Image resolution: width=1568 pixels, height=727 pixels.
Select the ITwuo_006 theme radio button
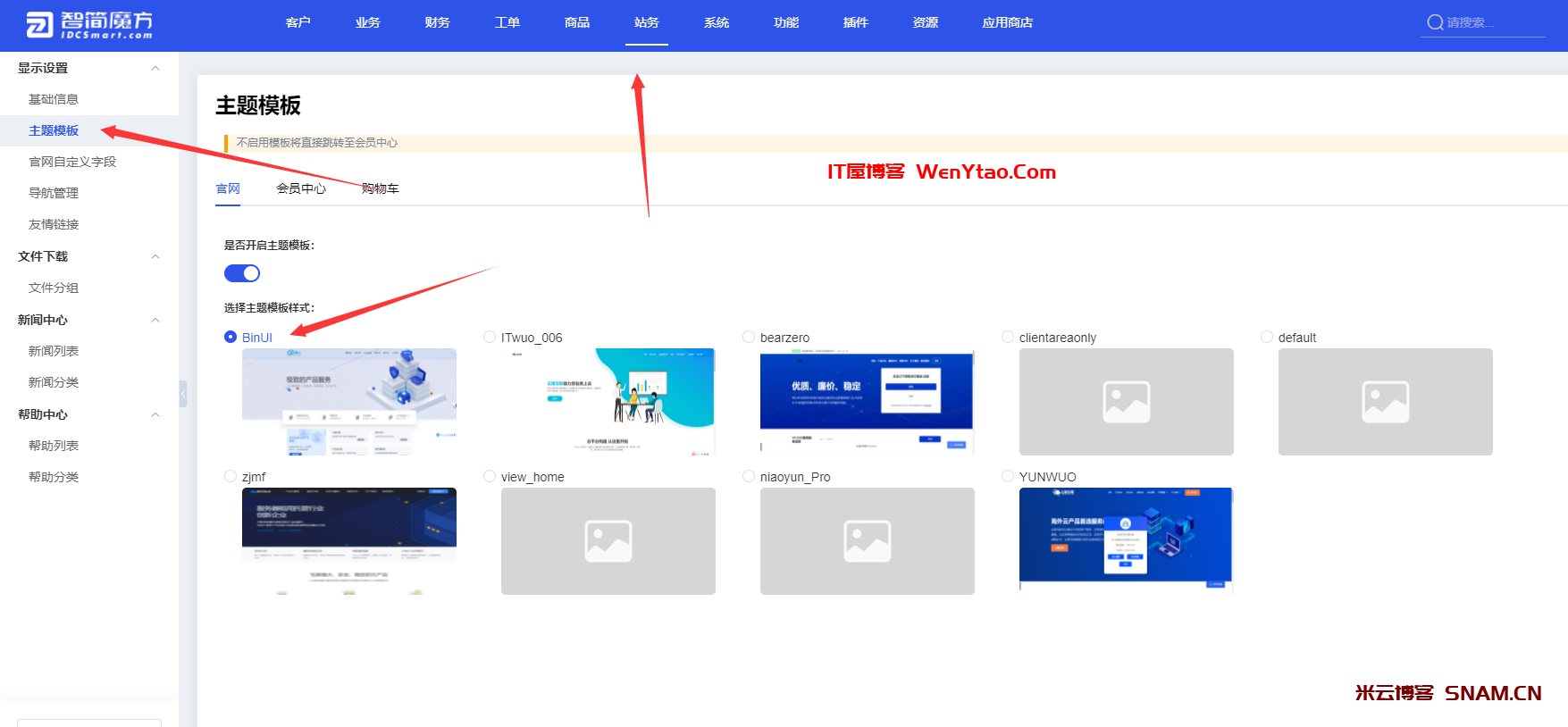(490, 337)
